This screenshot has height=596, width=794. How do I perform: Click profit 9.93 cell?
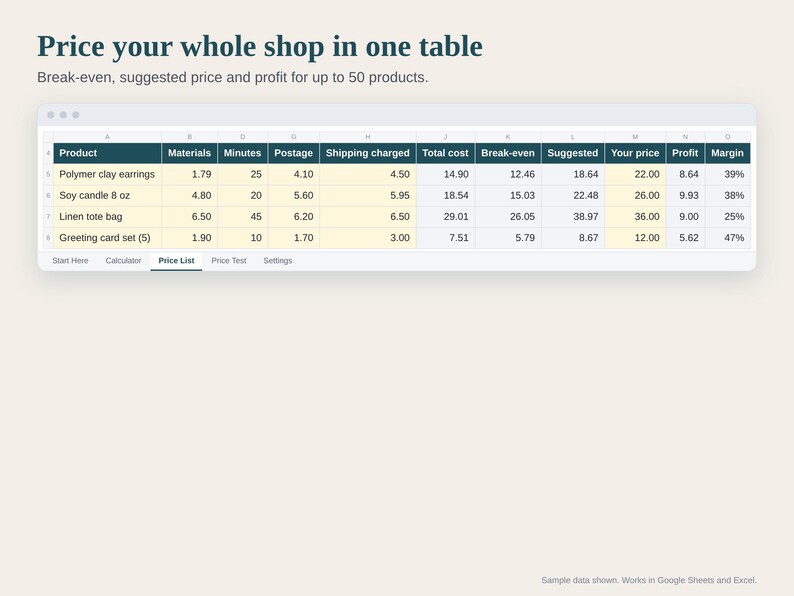(685, 195)
